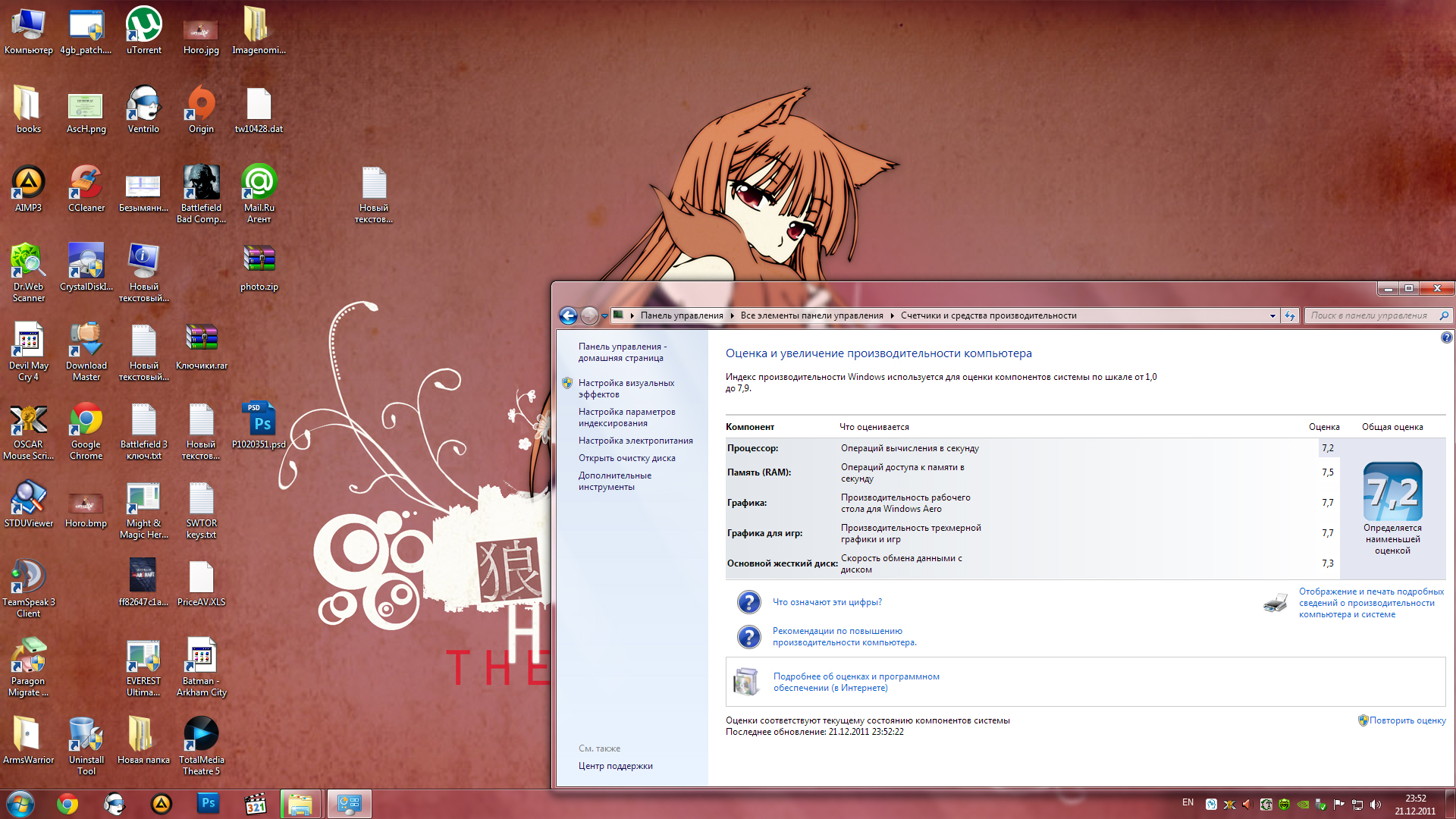
Task: Click the blue help question mark icon
Action: click(1446, 337)
